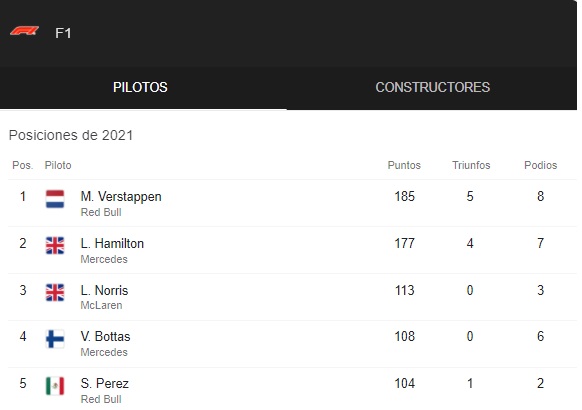The image size is (582, 410).
Task: Click the UK flag beside L. Norris
Action: [55, 292]
